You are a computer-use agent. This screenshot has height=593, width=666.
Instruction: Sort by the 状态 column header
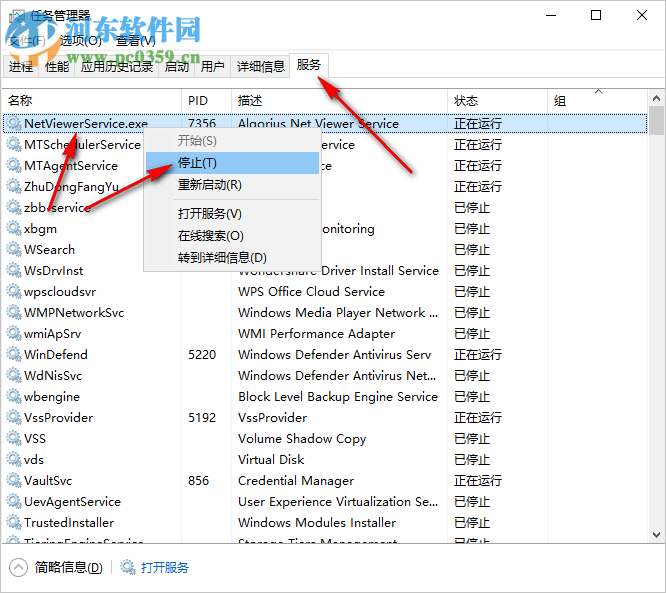[x=497, y=101]
